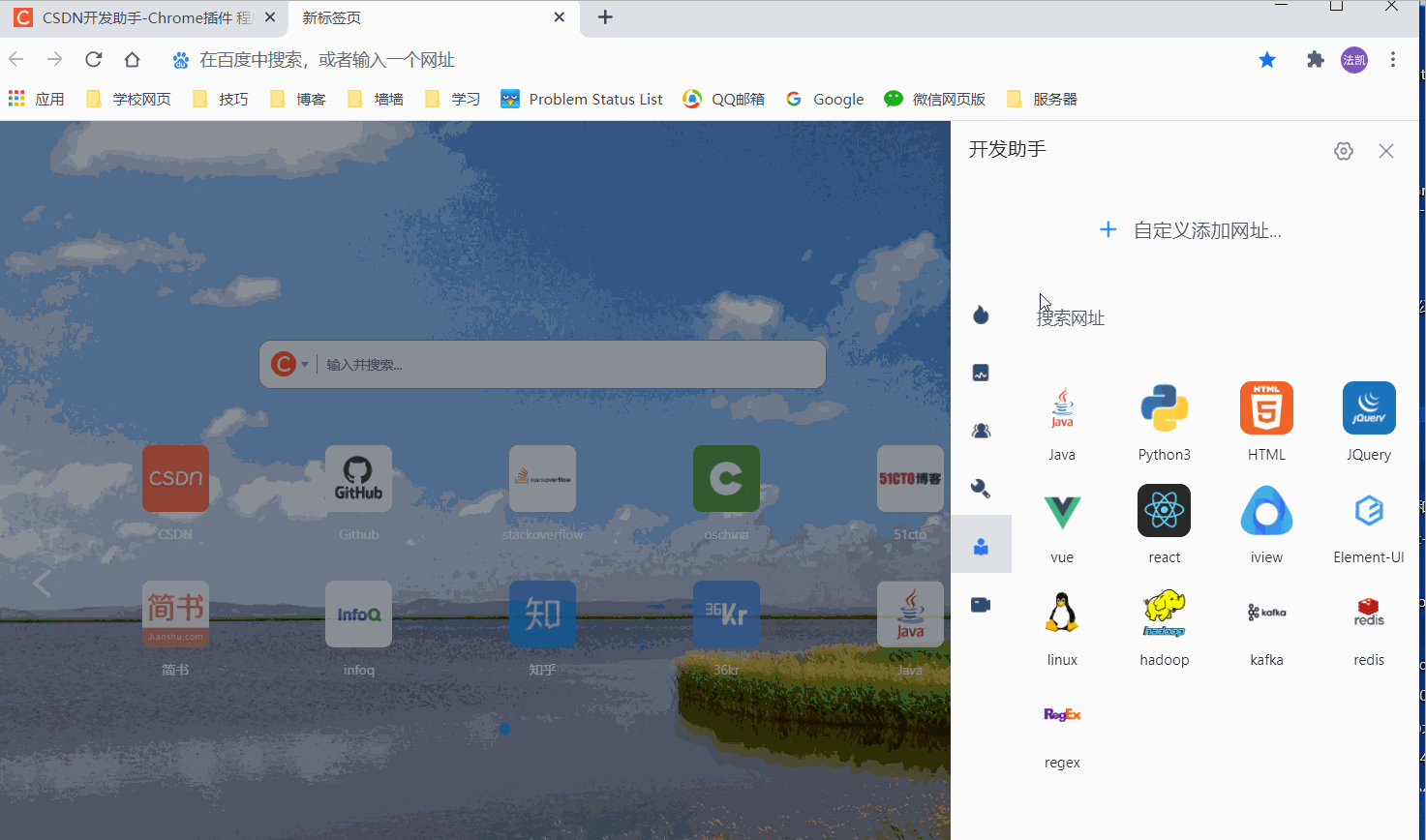Screen dimensions: 1426x840
Task: Select the video camera category in sidebar
Action: 981,605
